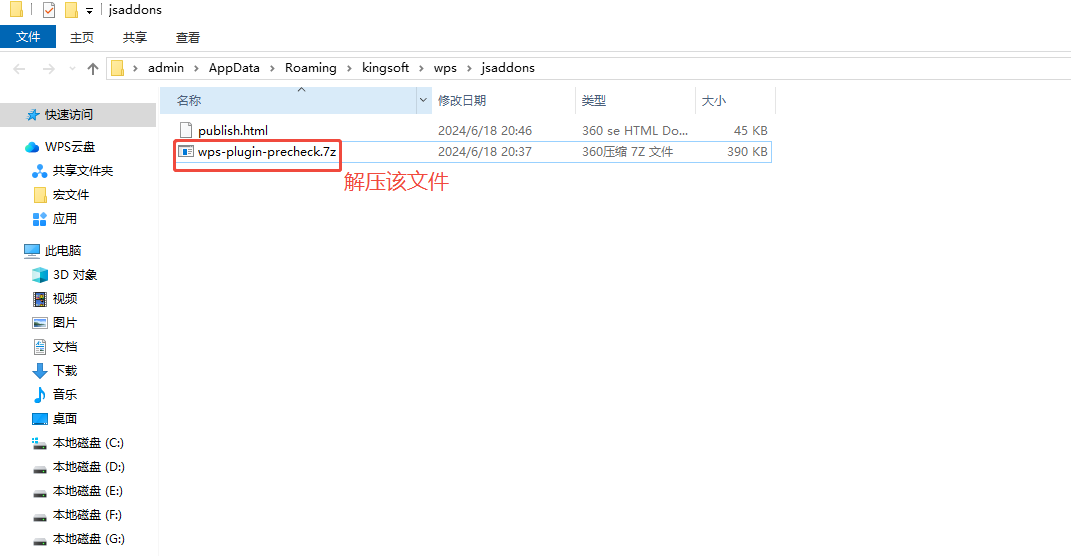Open the 名称 column filter dropdown
The width and height of the screenshot is (1071, 556).
pos(423,100)
